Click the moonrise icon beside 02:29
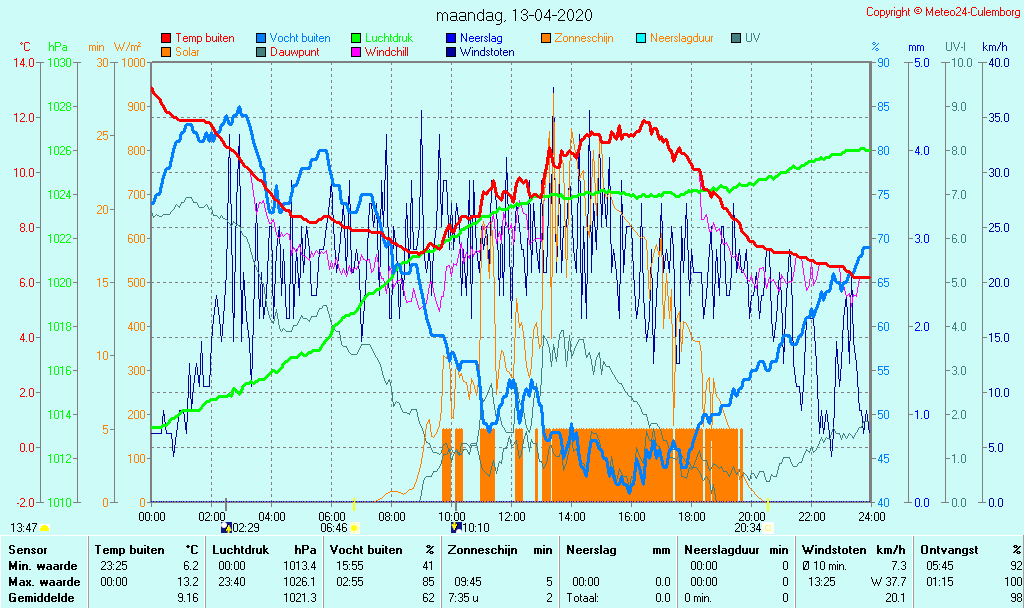This screenshot has width=1026, height=608. coord(226,527)
